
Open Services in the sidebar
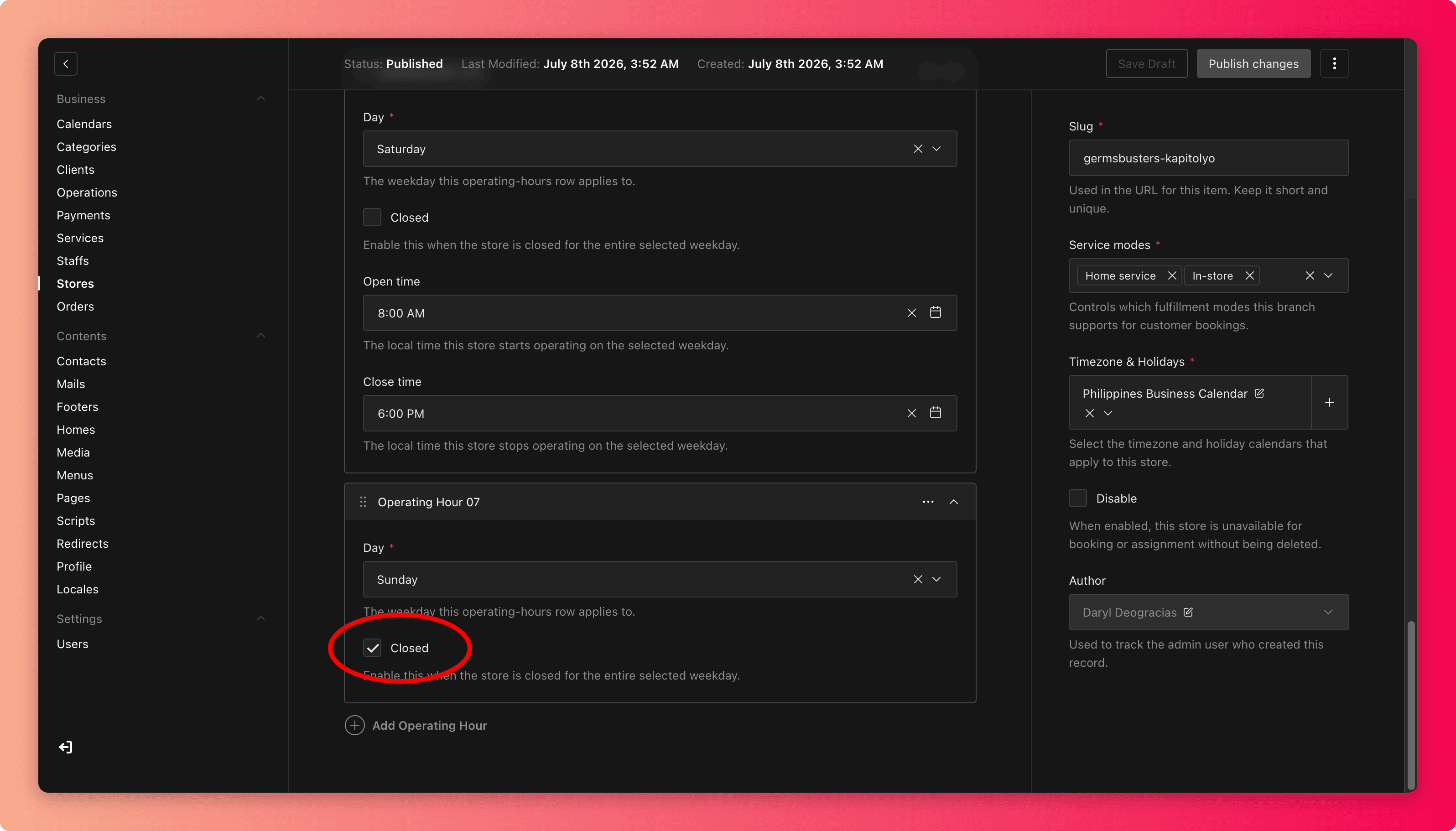tap(80, 238)
